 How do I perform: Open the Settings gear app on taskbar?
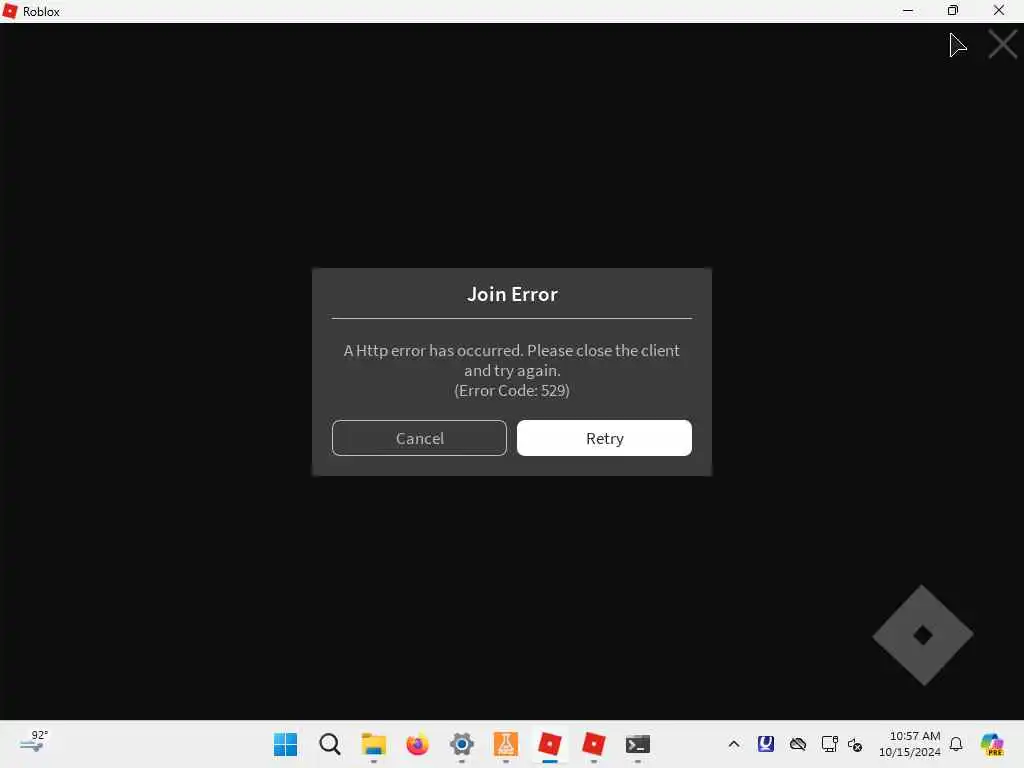click(x=462, y=744)
